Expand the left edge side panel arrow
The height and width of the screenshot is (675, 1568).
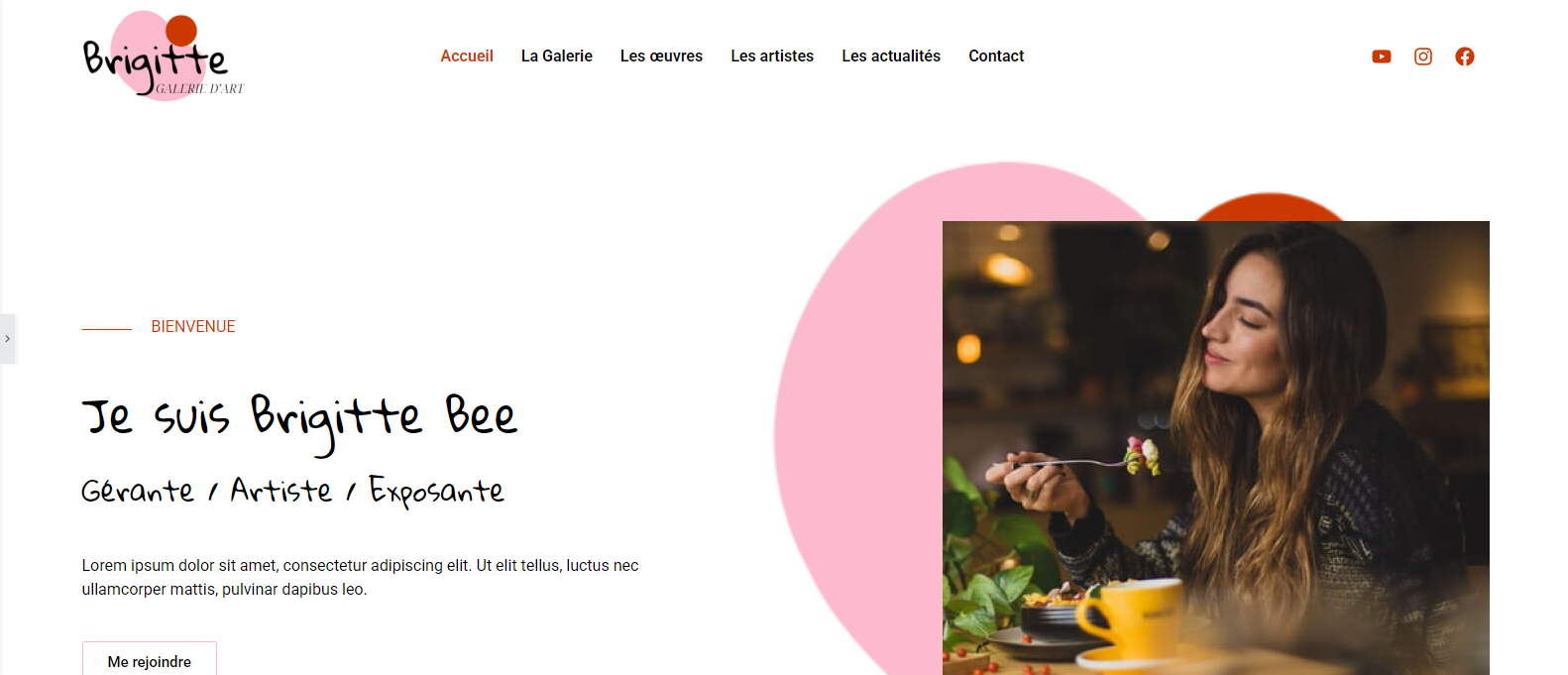point(8,339)
